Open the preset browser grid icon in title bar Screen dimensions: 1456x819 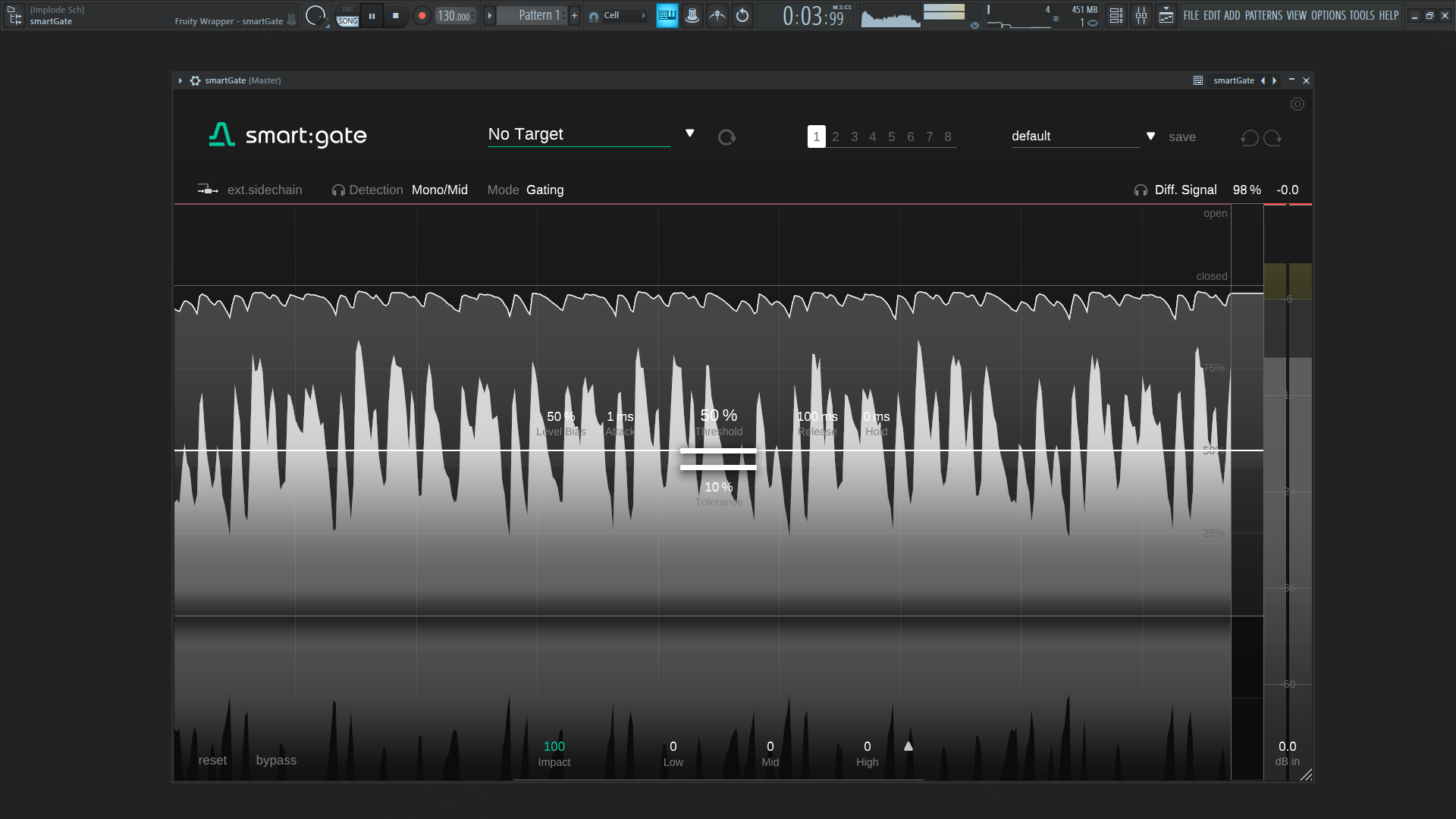pos(1198,80)
